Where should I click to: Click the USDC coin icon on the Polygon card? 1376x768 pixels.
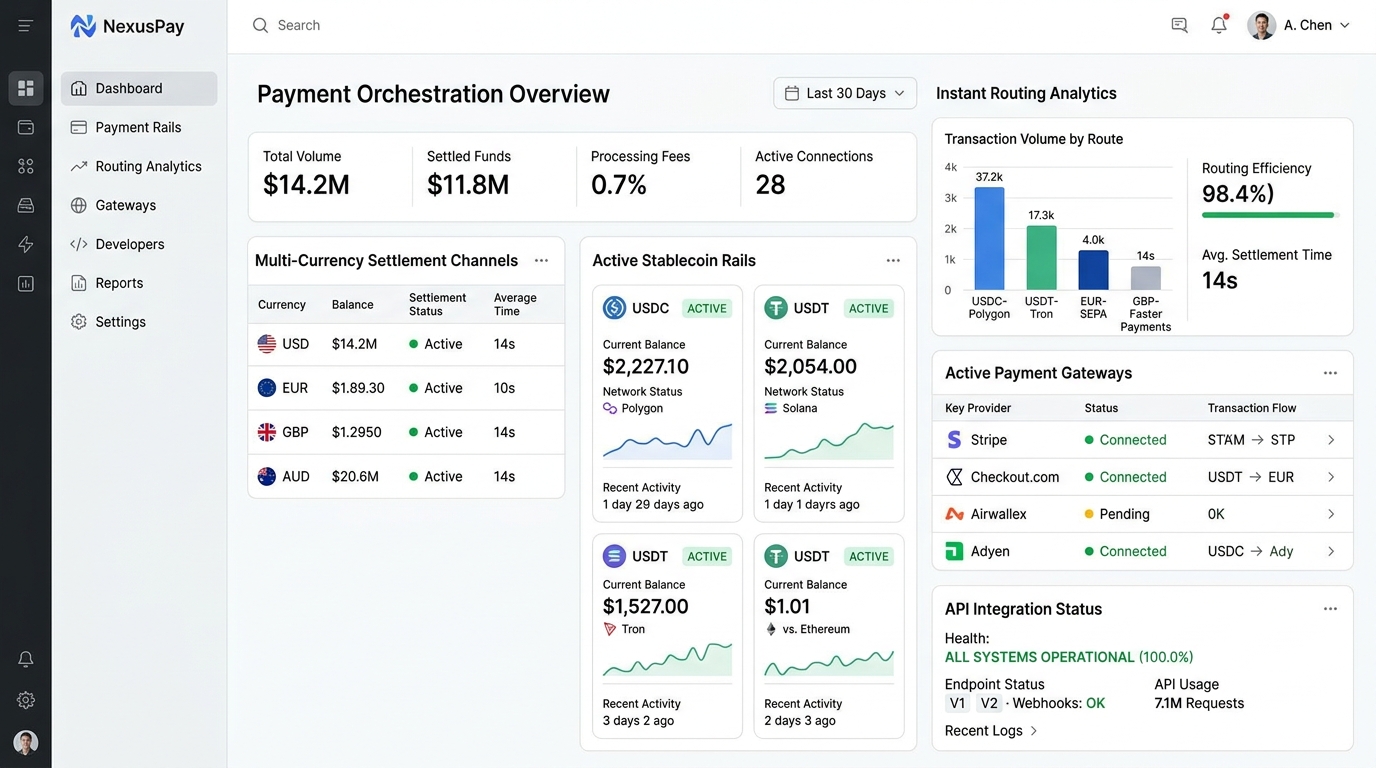tap(614, 308)
